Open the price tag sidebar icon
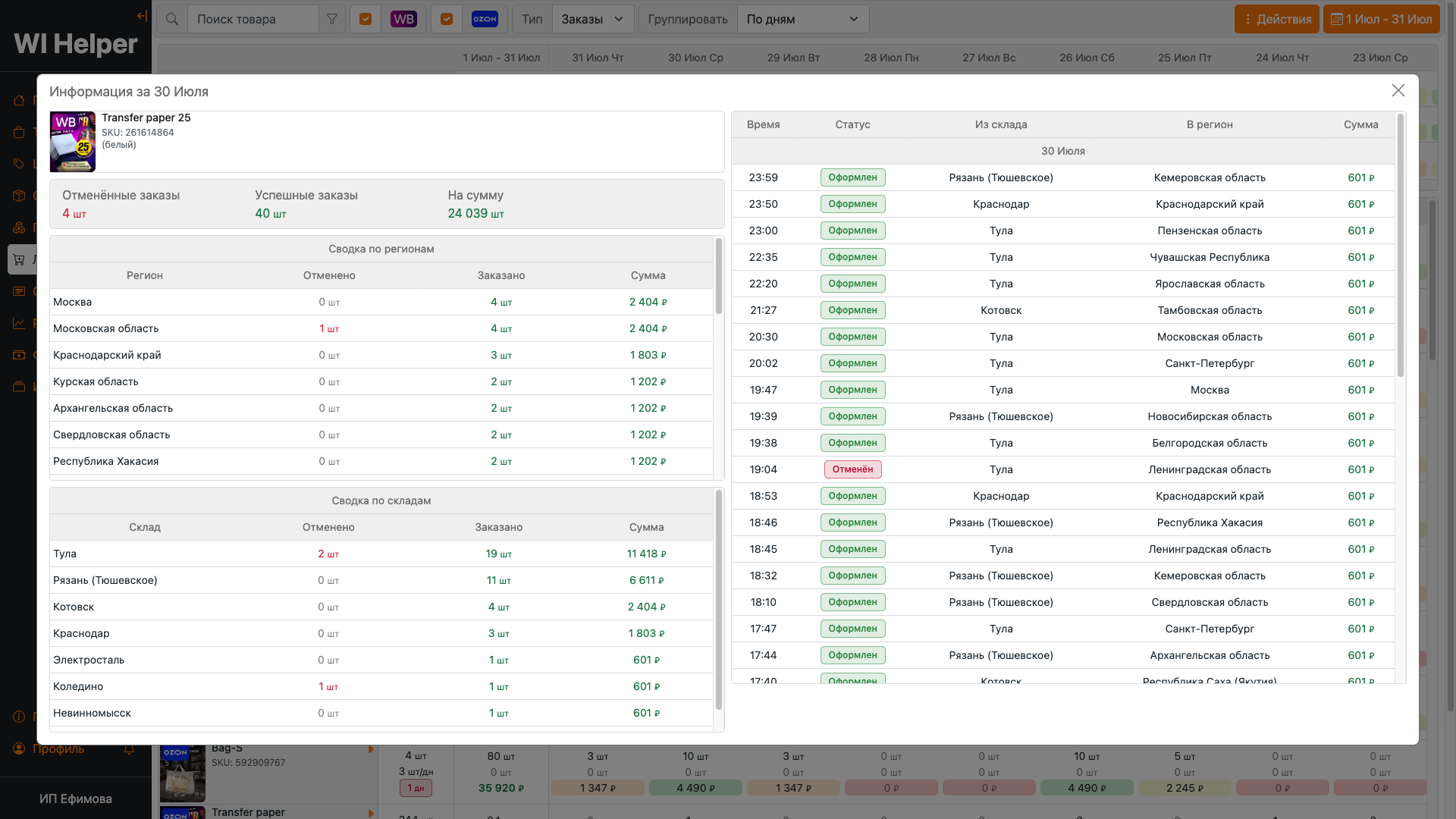Screen dimensions: 1456x819 [19, 164]
